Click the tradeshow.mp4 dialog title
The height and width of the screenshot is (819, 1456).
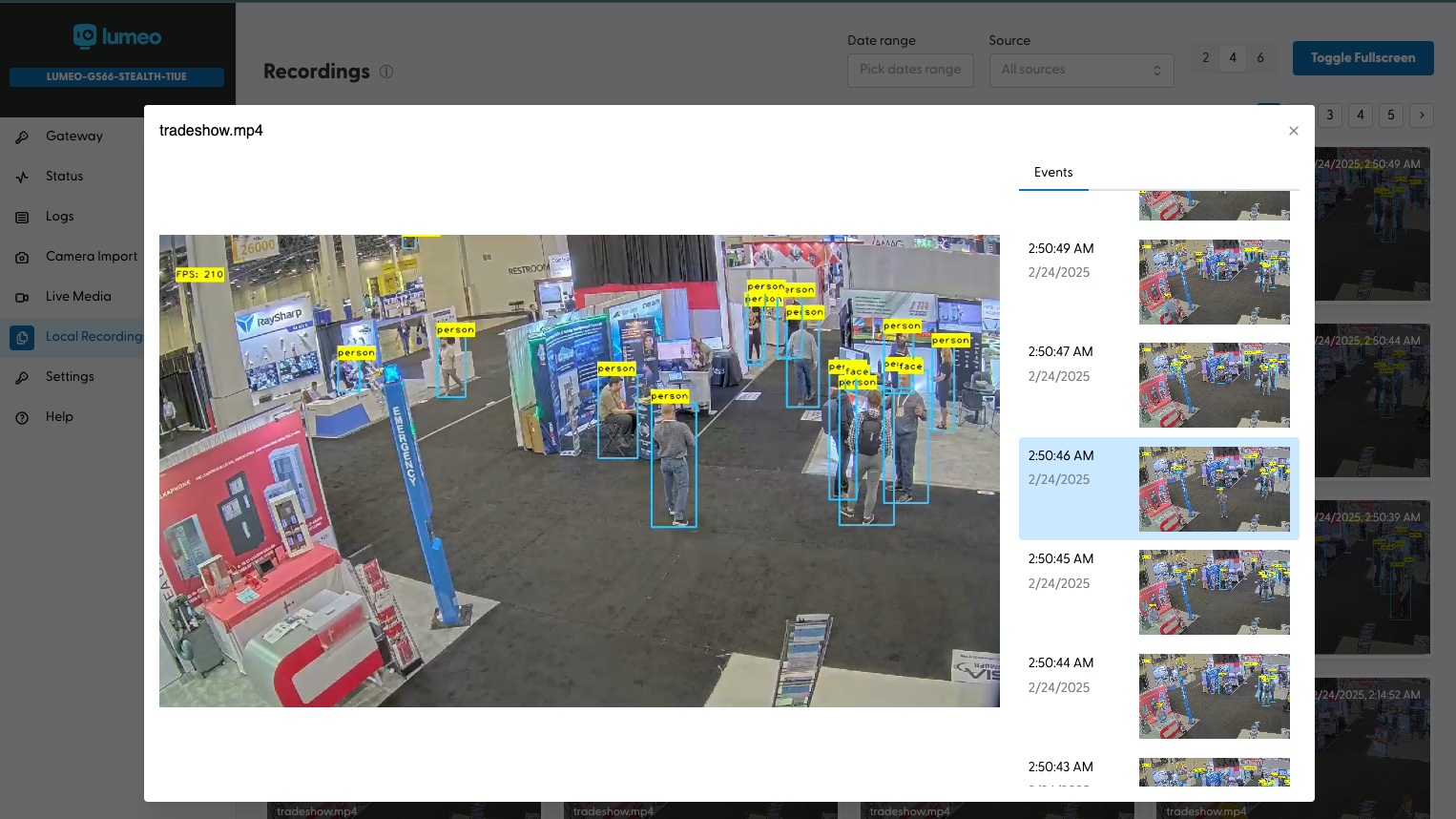[211, 131]
